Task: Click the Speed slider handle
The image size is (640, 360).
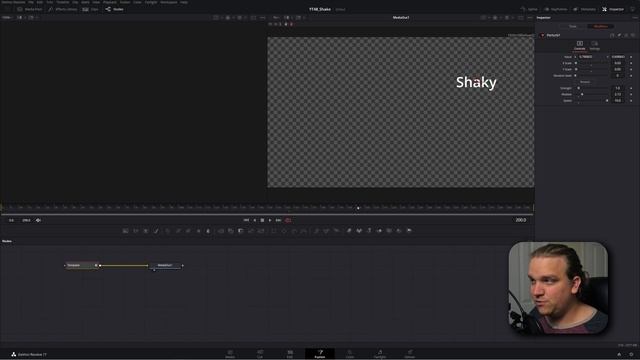Action: point(607,100)
